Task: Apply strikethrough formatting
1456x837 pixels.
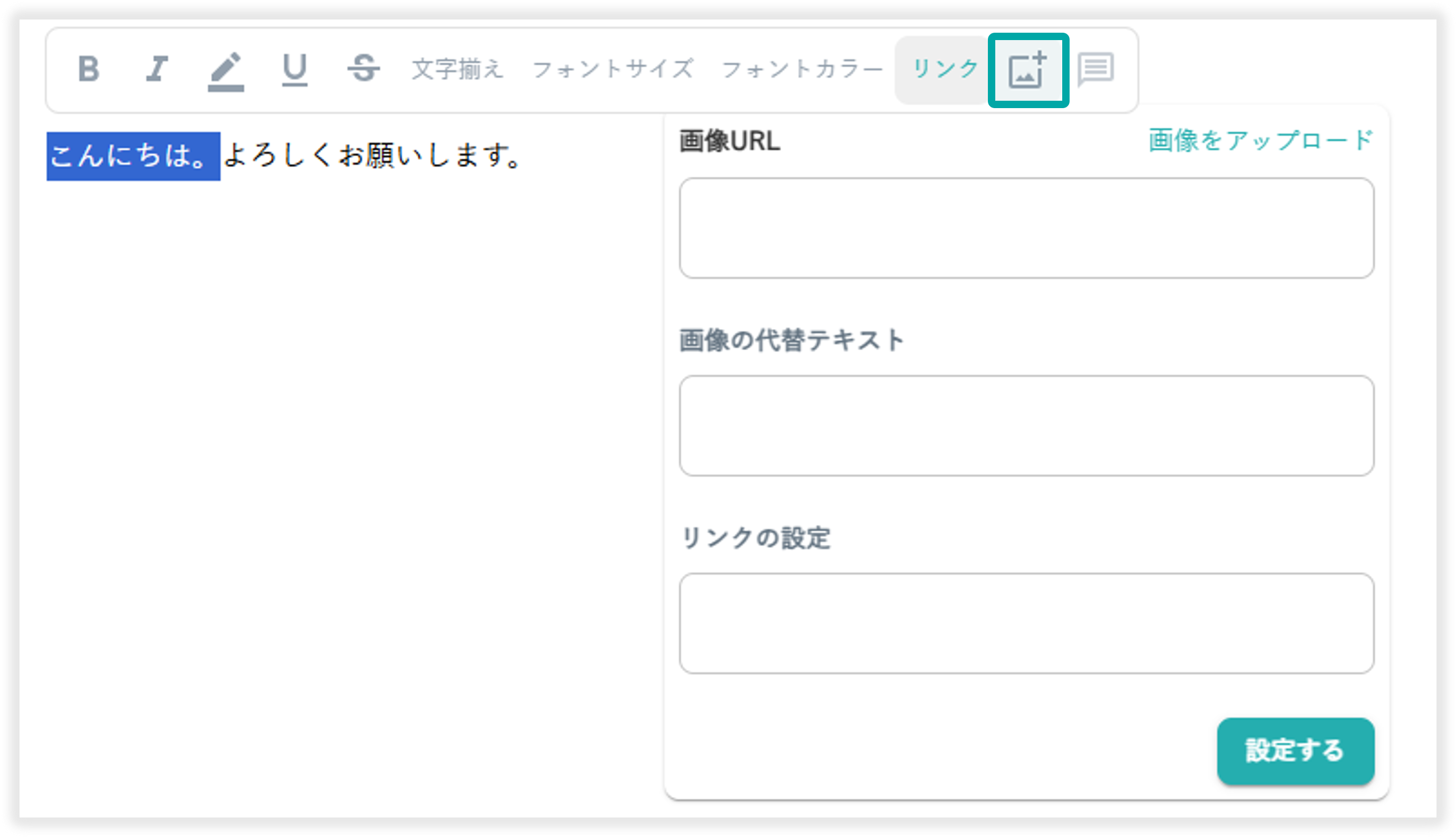Action: (363, 70)
